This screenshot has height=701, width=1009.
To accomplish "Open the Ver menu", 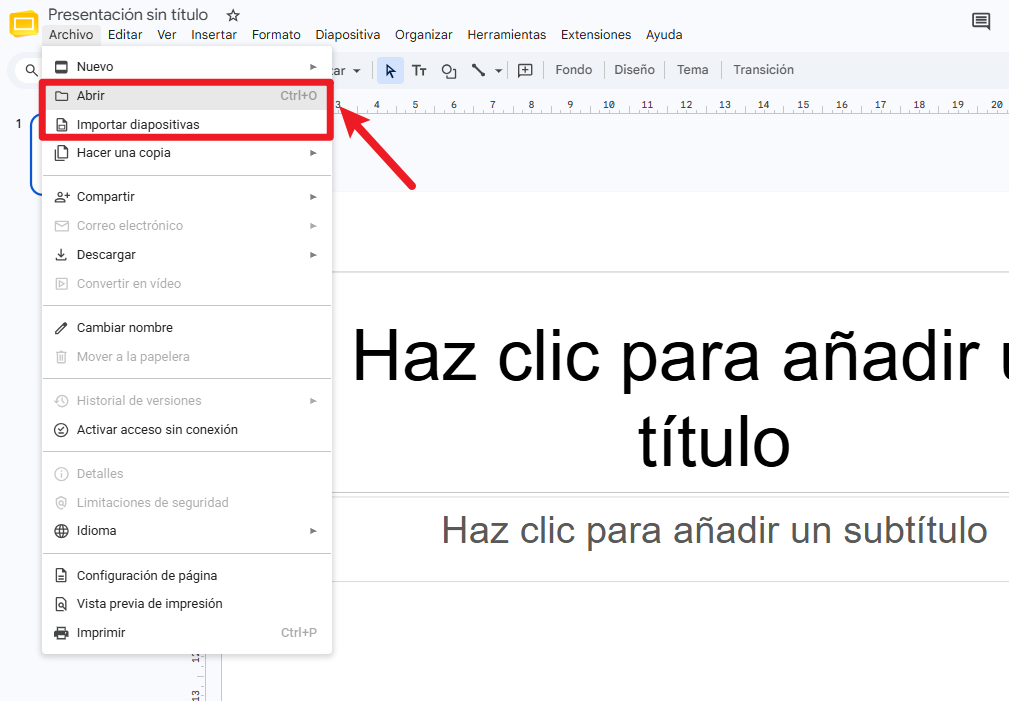I will [167, 35].
